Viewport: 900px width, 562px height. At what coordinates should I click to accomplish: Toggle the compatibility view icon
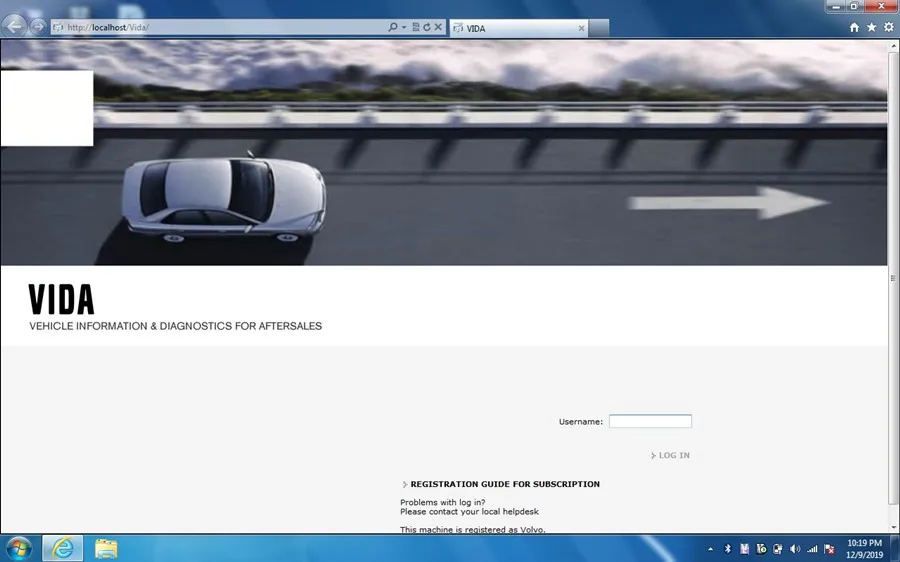tap(416, 27)
